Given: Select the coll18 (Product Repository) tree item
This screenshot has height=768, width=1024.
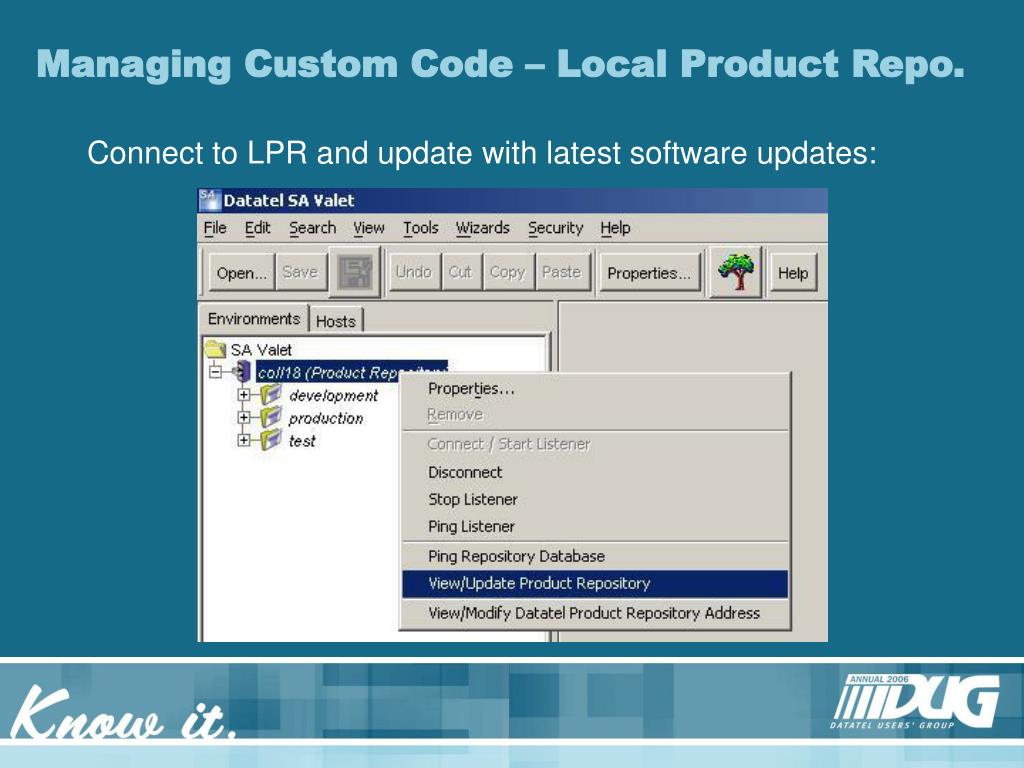Looking at the screenshot, I should click(x=327, y=372).
